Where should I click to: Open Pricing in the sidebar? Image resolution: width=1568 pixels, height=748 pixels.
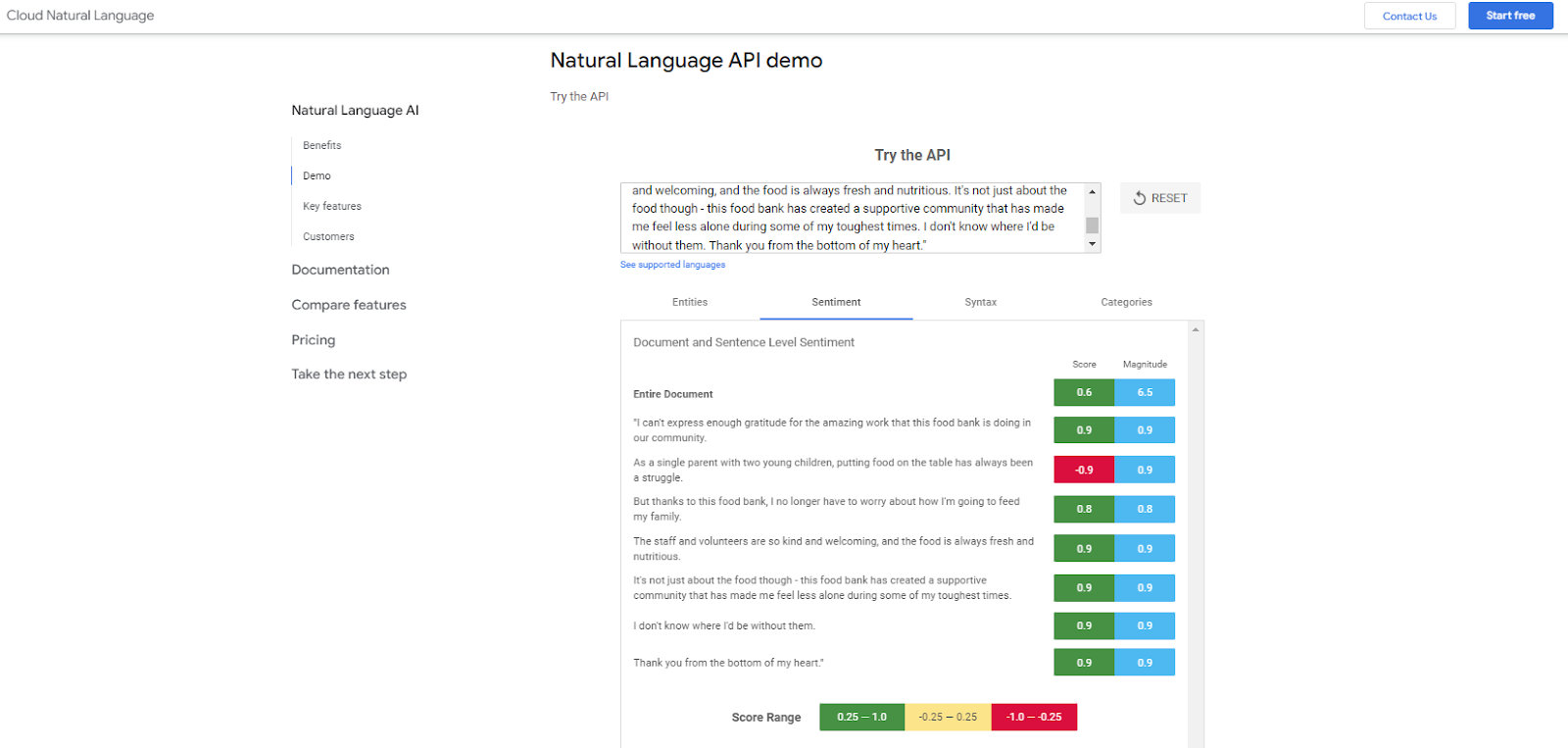point(314,340)
